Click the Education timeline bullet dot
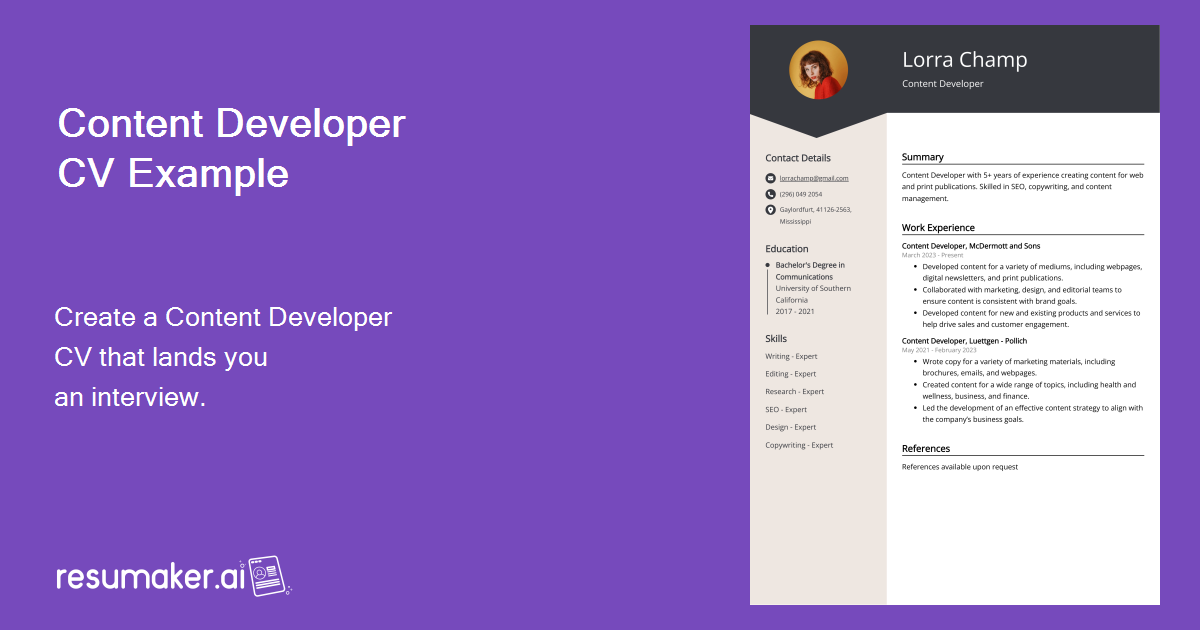 click(767, 265)
